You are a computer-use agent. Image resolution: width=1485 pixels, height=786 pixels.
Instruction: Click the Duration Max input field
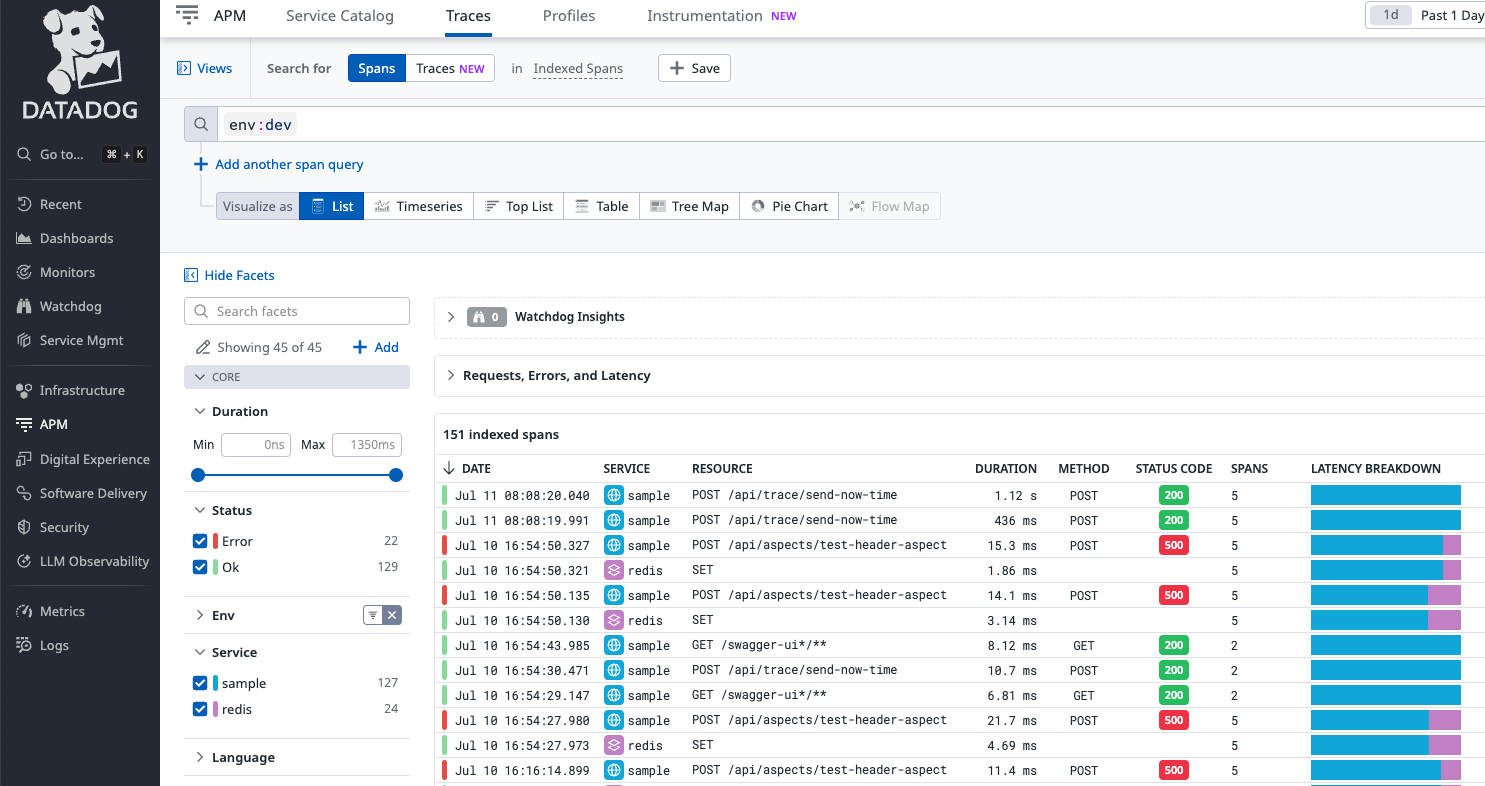point(366,444)
